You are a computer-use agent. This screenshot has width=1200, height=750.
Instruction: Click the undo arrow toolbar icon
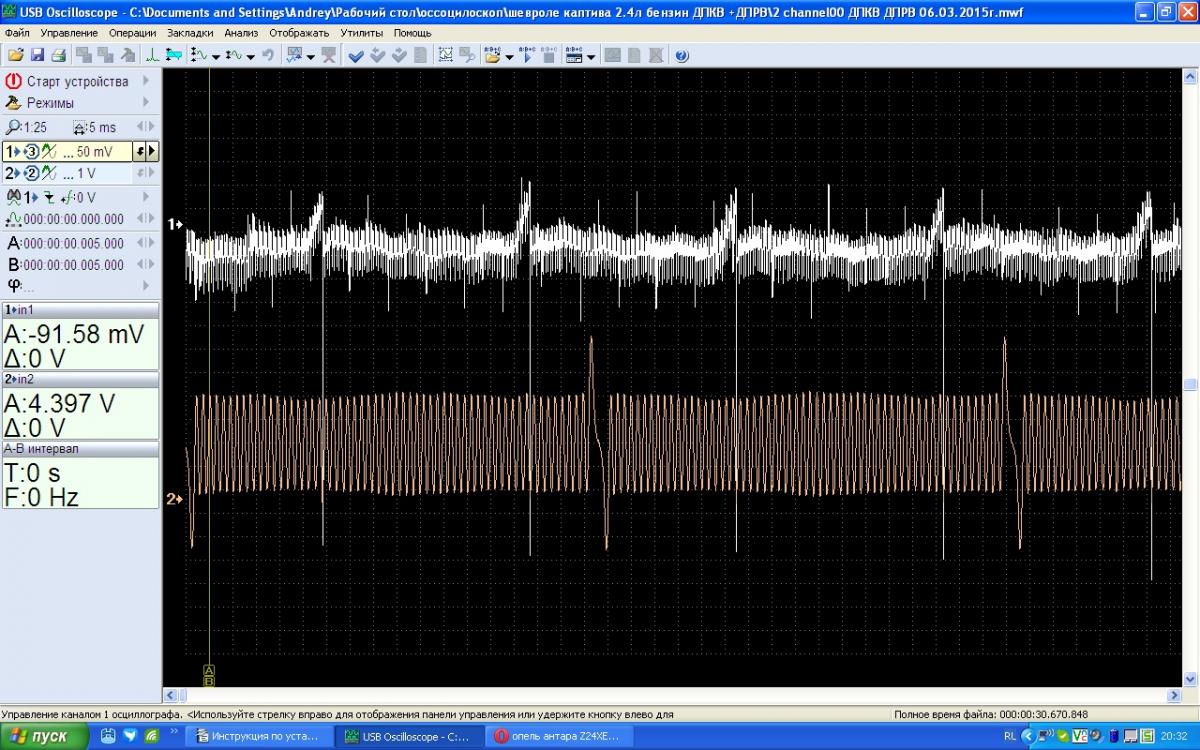click(268, 56)
